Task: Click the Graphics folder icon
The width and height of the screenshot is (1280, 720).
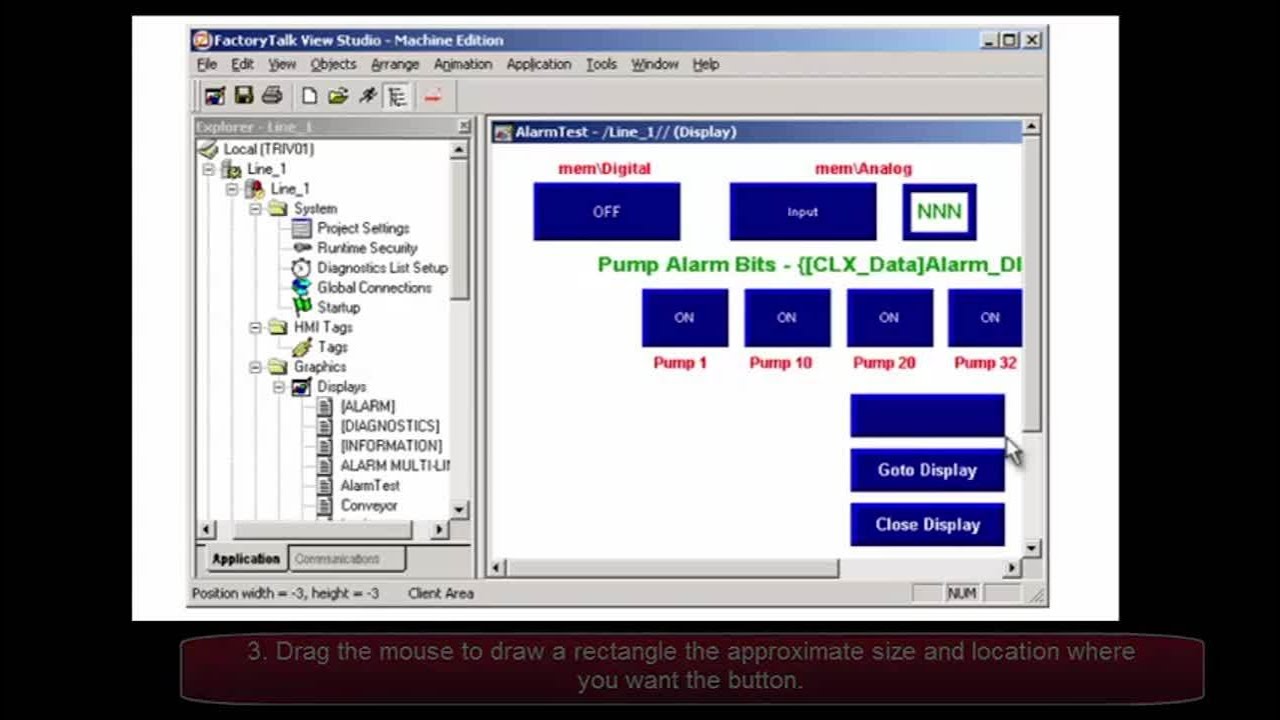Action: pyautogui.click(x=278, y=367)
